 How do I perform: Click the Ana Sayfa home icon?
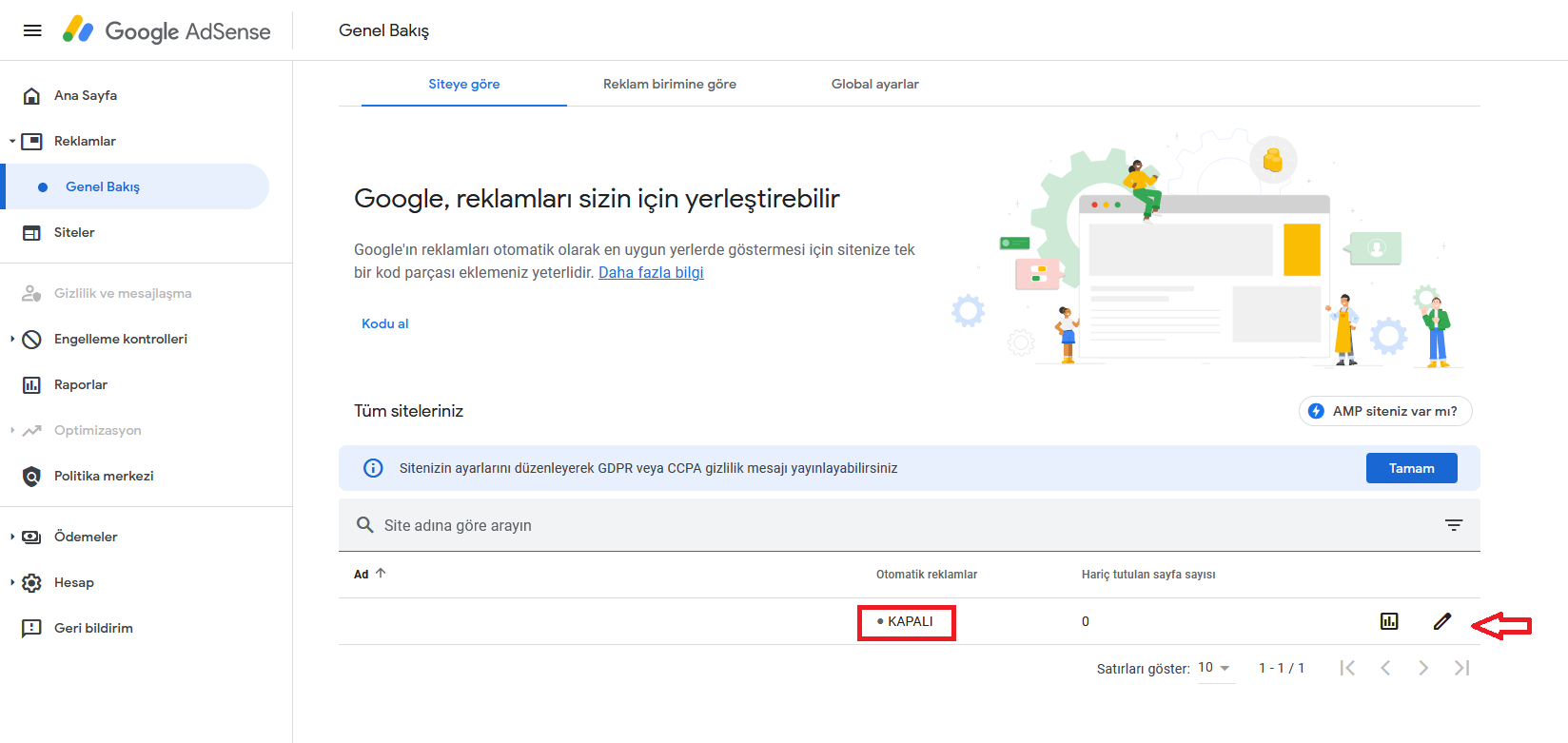(31, 95)
